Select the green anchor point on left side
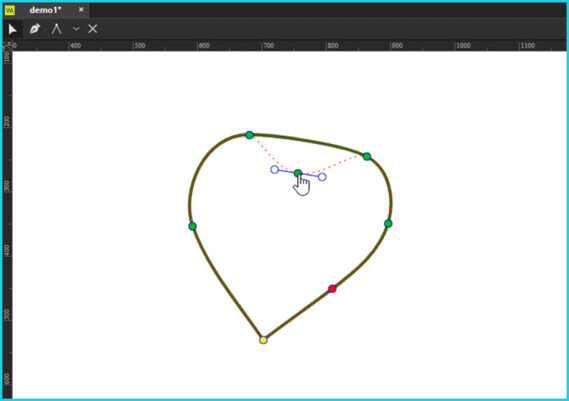This screenshot has height=401, width=569. 192,226
